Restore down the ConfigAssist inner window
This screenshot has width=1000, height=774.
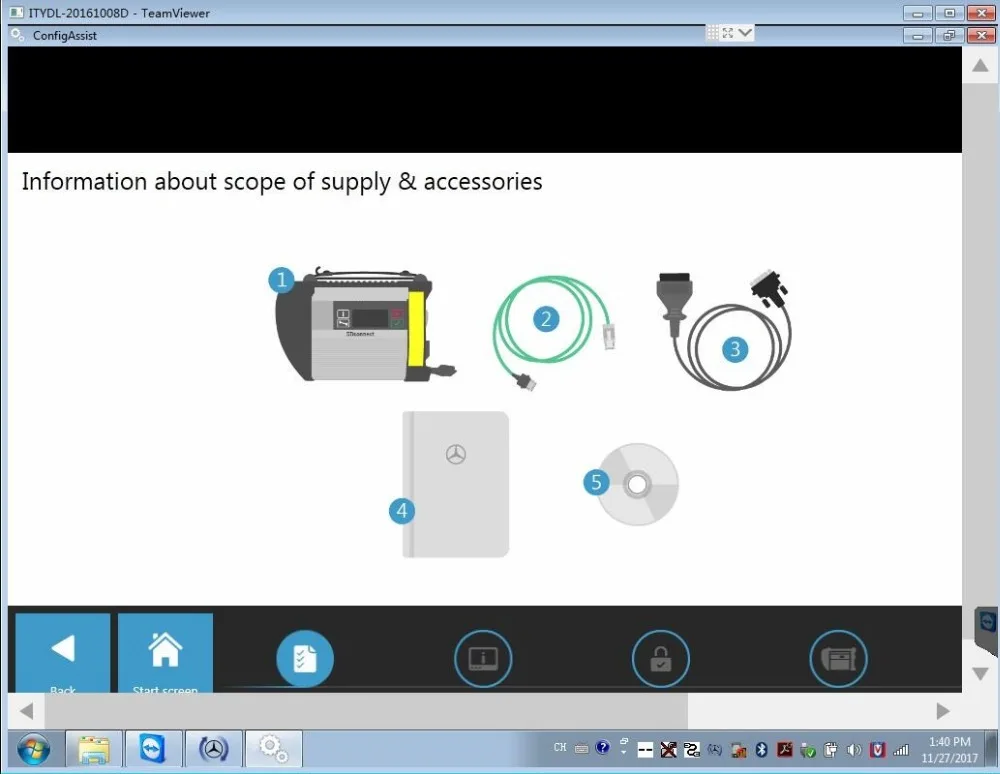949,35
